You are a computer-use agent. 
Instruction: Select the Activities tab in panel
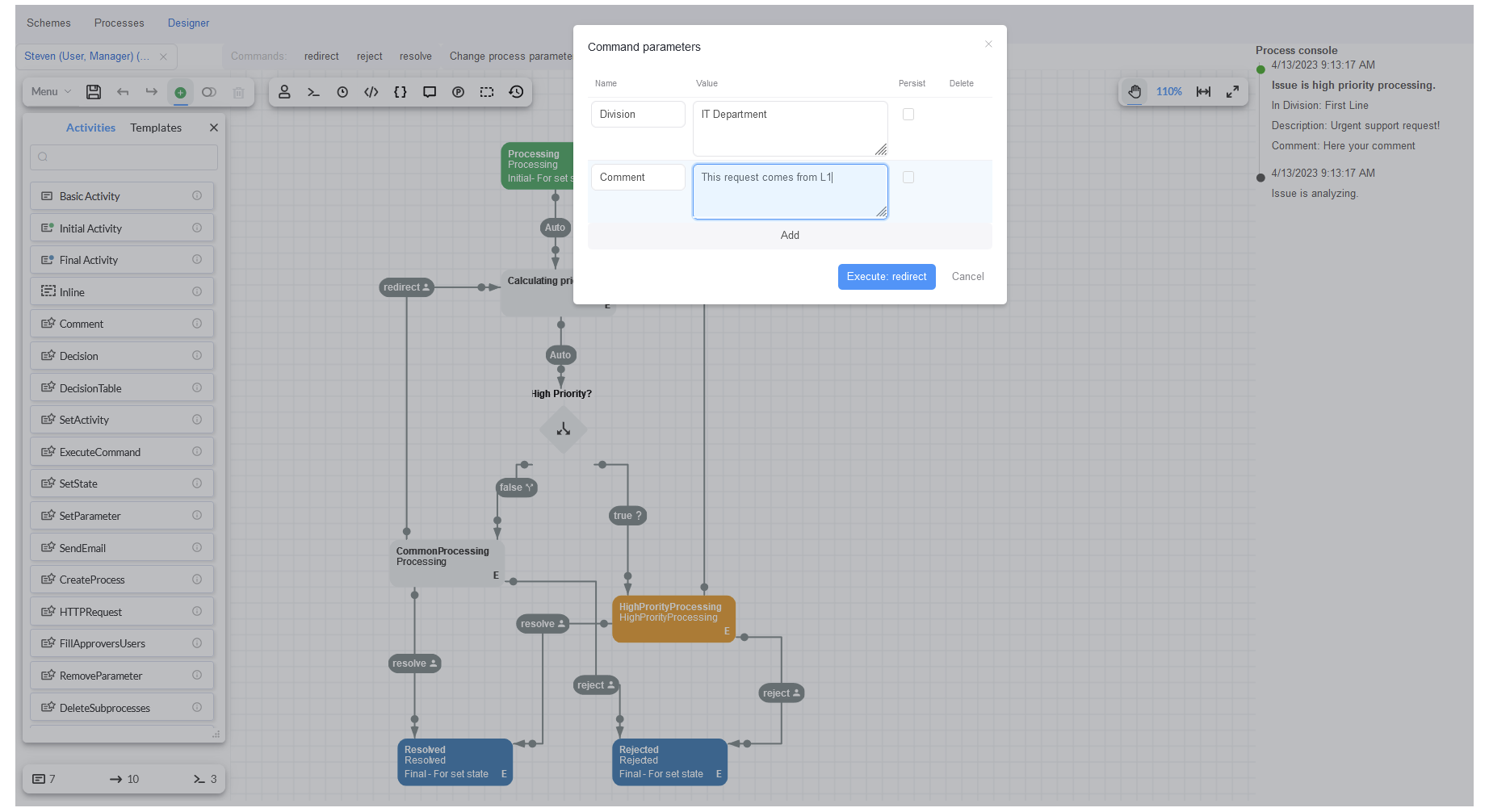(x=90, y=128)
